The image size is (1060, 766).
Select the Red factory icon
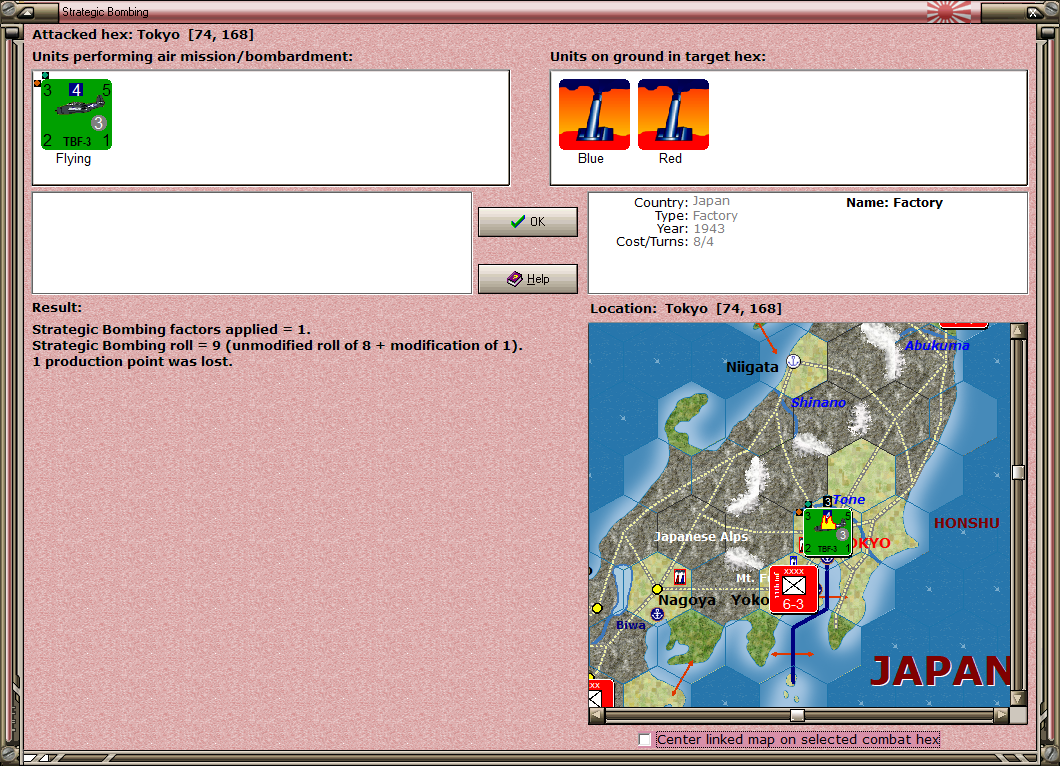[673, 114]
